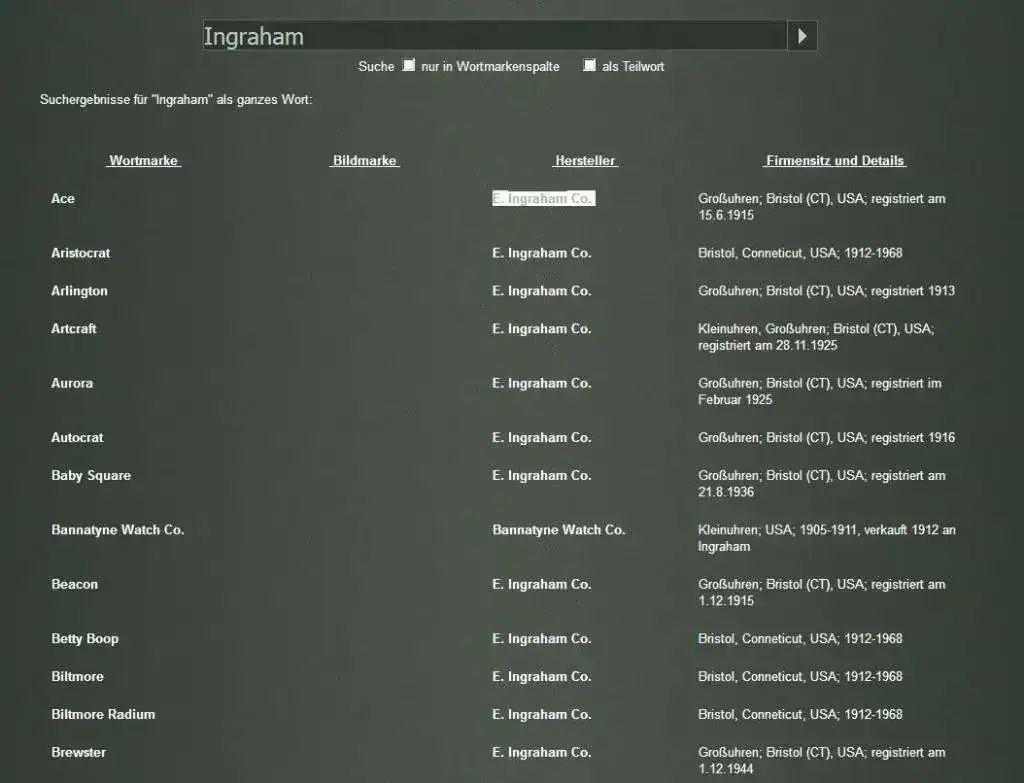Click Artcraft details registered 28.11.1925
The height and width of the screenshot is (783, 1024).
(816, 337)
